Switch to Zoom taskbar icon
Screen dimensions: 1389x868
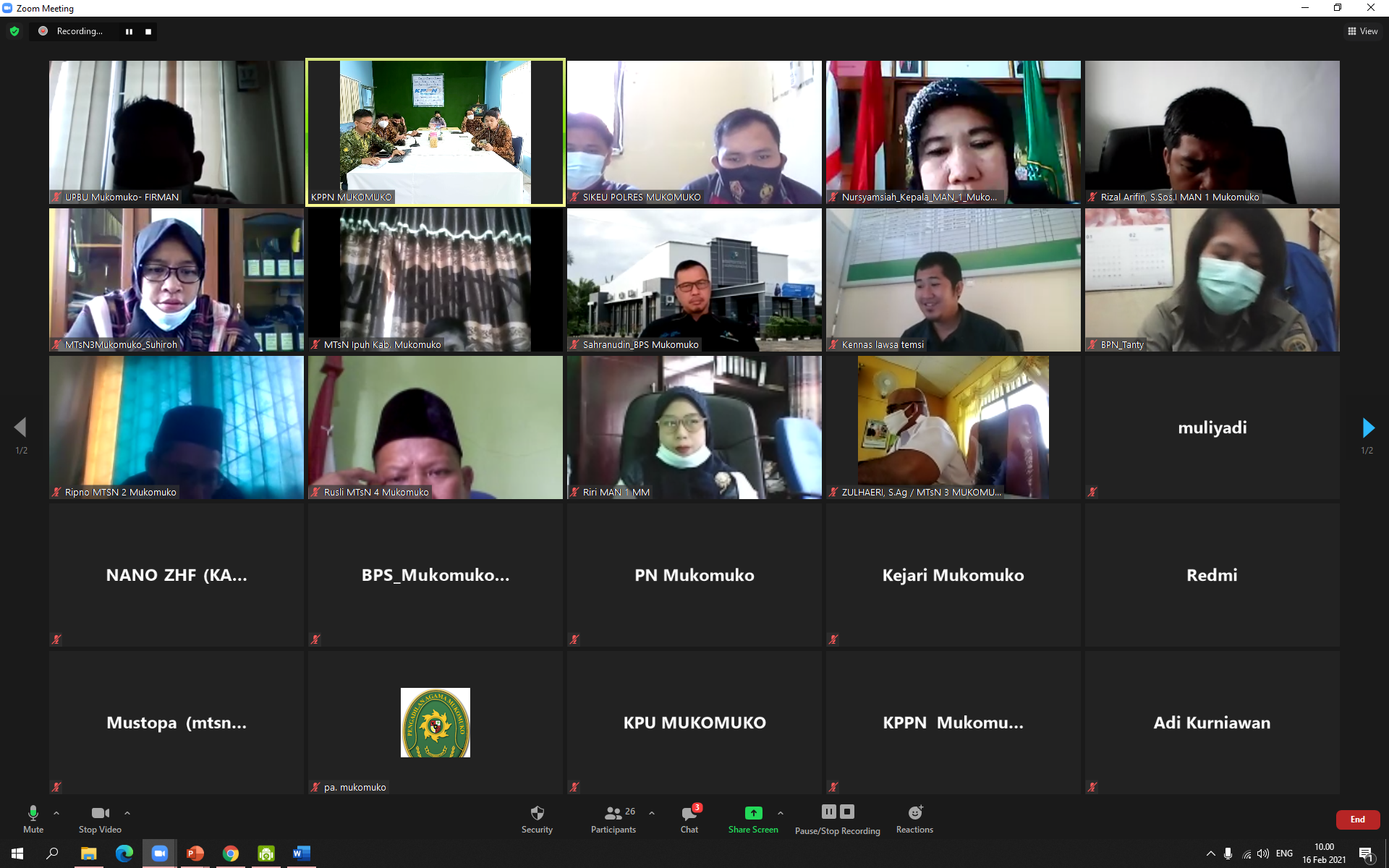[x=159, y=854]
